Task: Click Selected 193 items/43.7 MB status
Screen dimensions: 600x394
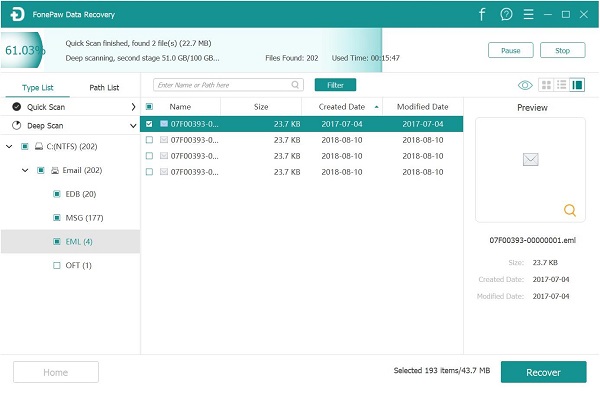Action: (442, 370)
